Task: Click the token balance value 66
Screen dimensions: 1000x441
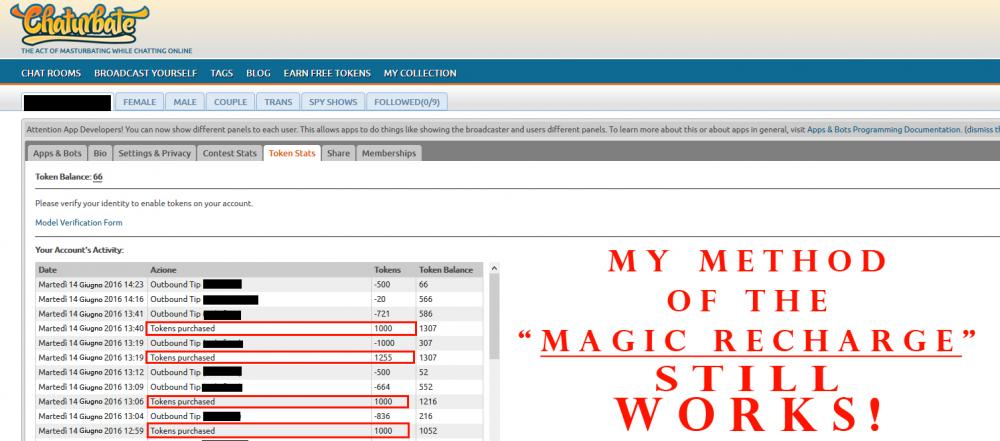Action: coord(98,177)
